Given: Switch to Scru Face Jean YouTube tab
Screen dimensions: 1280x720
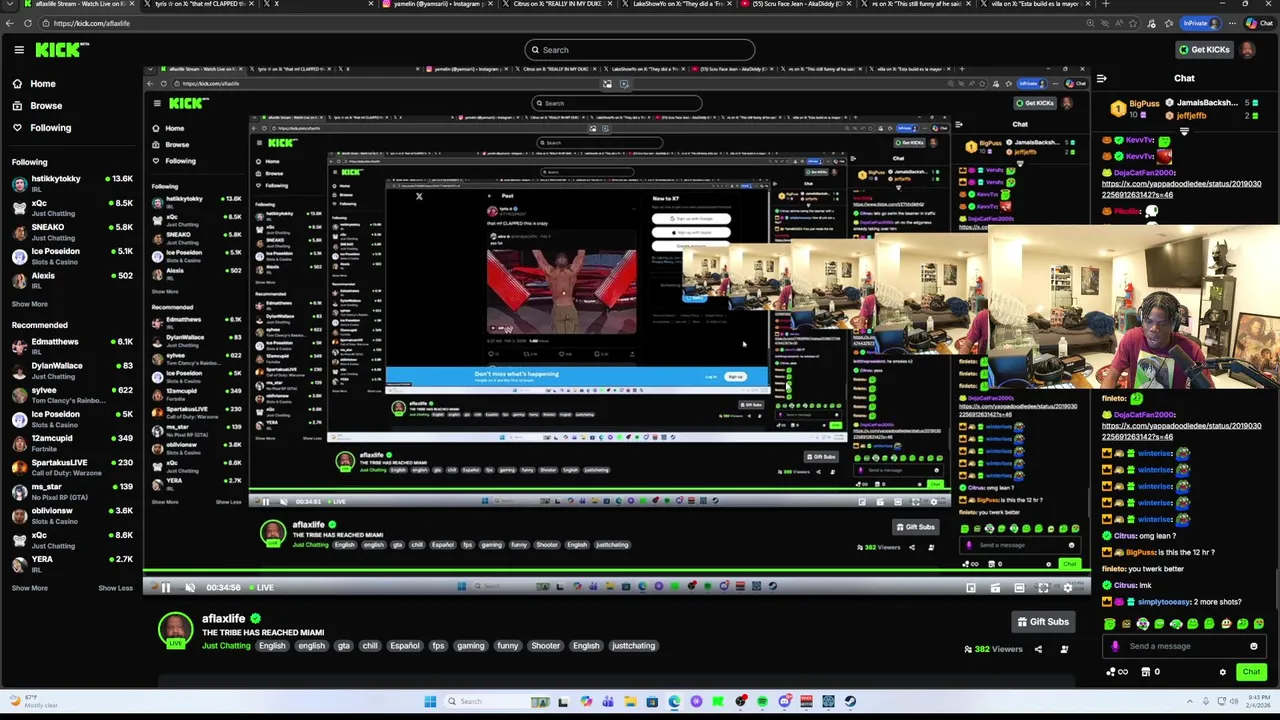Looking at the screenshot, I should [x=795, y=4].
